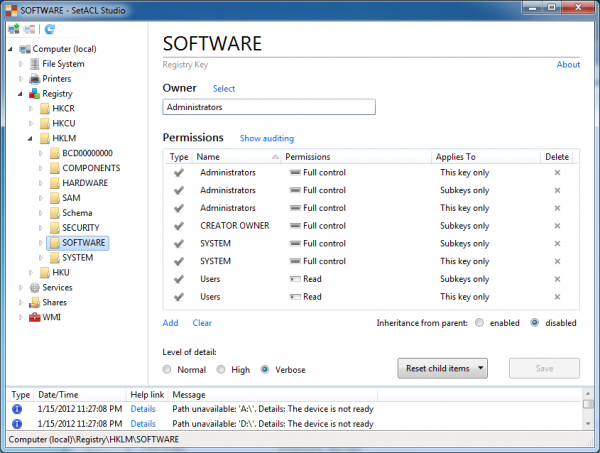Click the Services gear icon
The height and width of the screenshot is (453, 600).
(x=34, y=288)
